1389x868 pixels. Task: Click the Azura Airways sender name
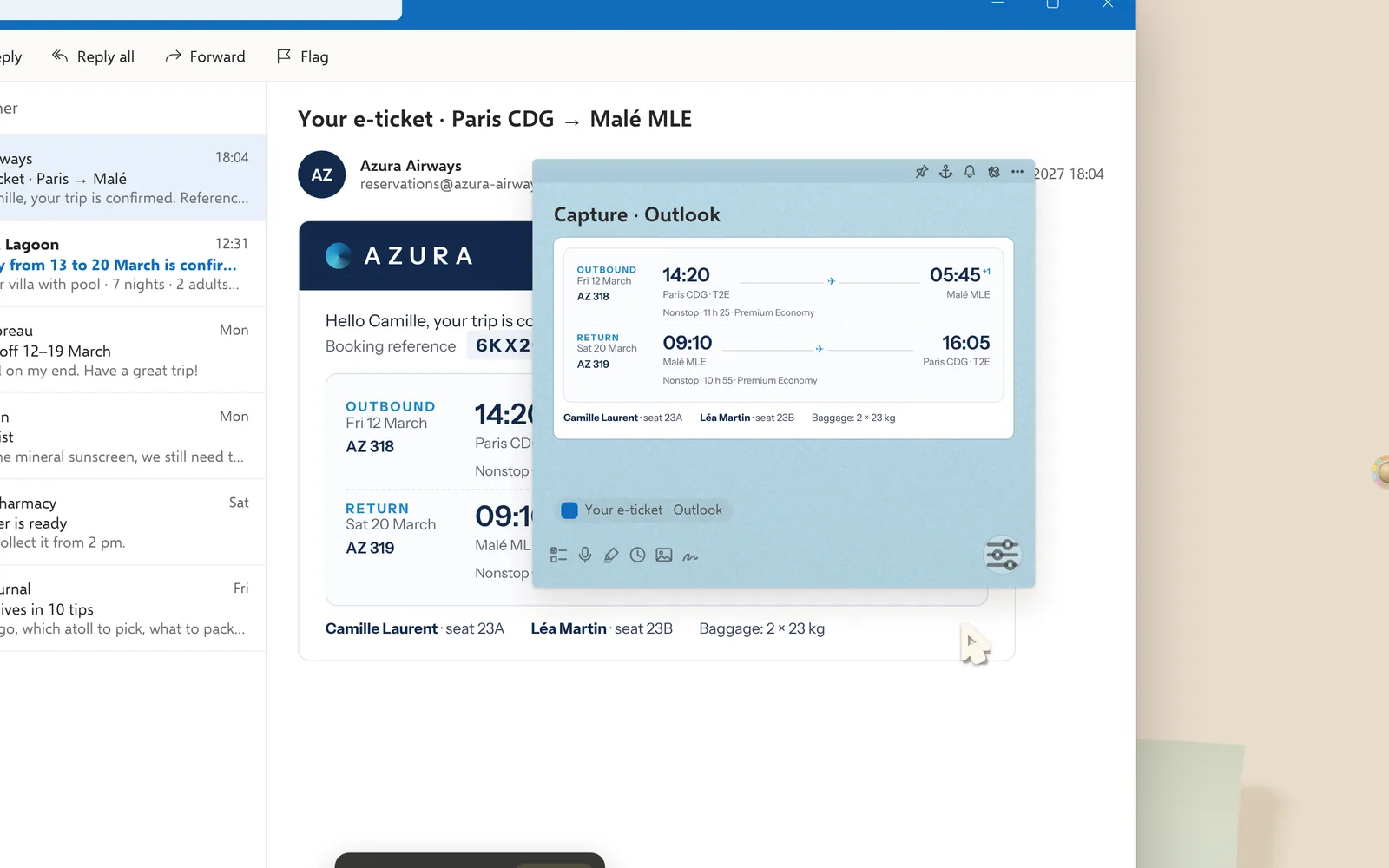411,166
